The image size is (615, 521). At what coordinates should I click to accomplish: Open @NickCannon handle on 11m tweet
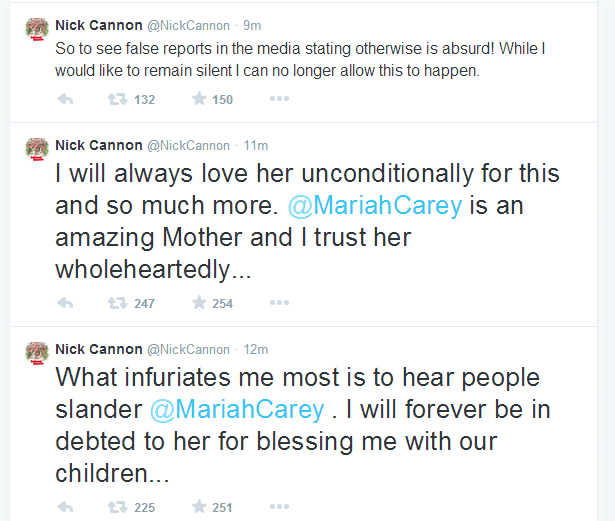tap(189, 145)
